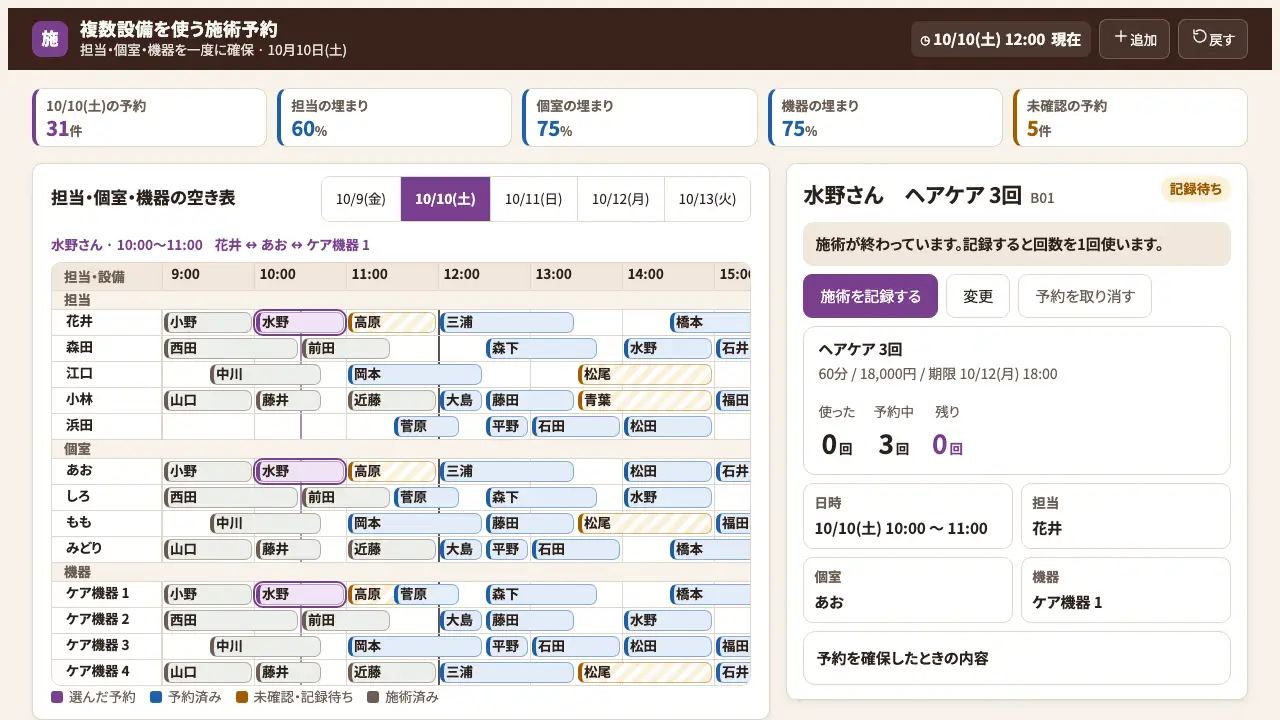The width and height of the screenshot is (1280, 720).
Task: Select 菅原's booking in the 浜田 row
Action: pos(426,426)
